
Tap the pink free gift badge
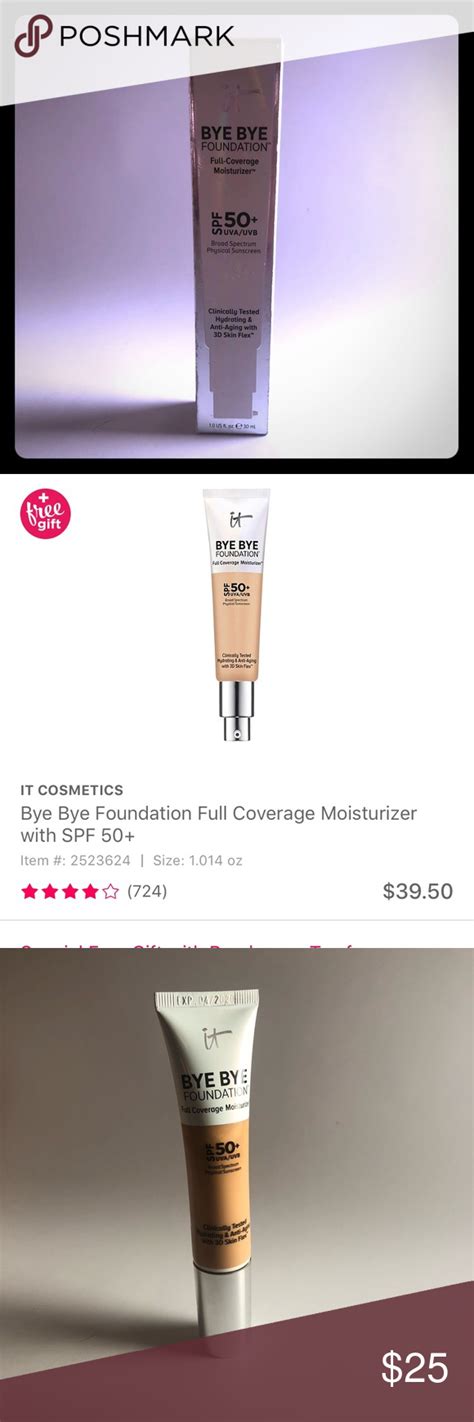pyautogui.click(x=45, y=514)
